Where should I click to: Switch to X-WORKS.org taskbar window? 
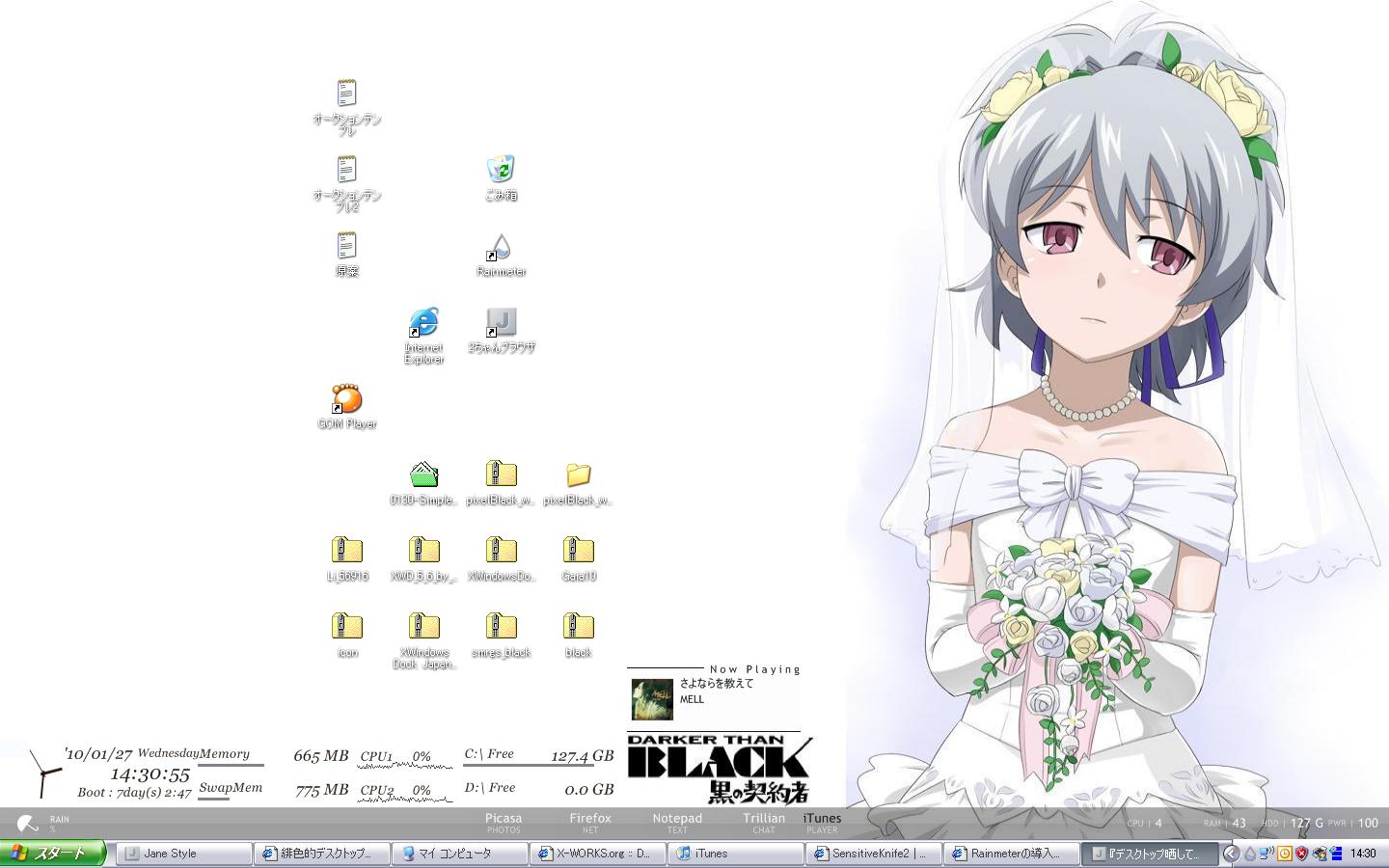(x=598, y=854)
